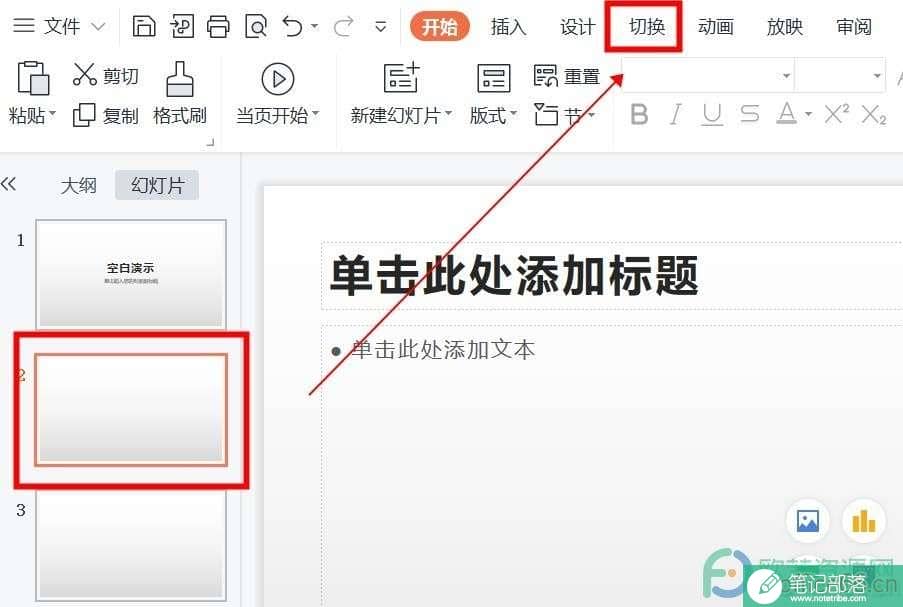Expand the quick access toolbar customize arrow
The width and height of the screenshot is (903, 607).
click(x=381, y=26)
